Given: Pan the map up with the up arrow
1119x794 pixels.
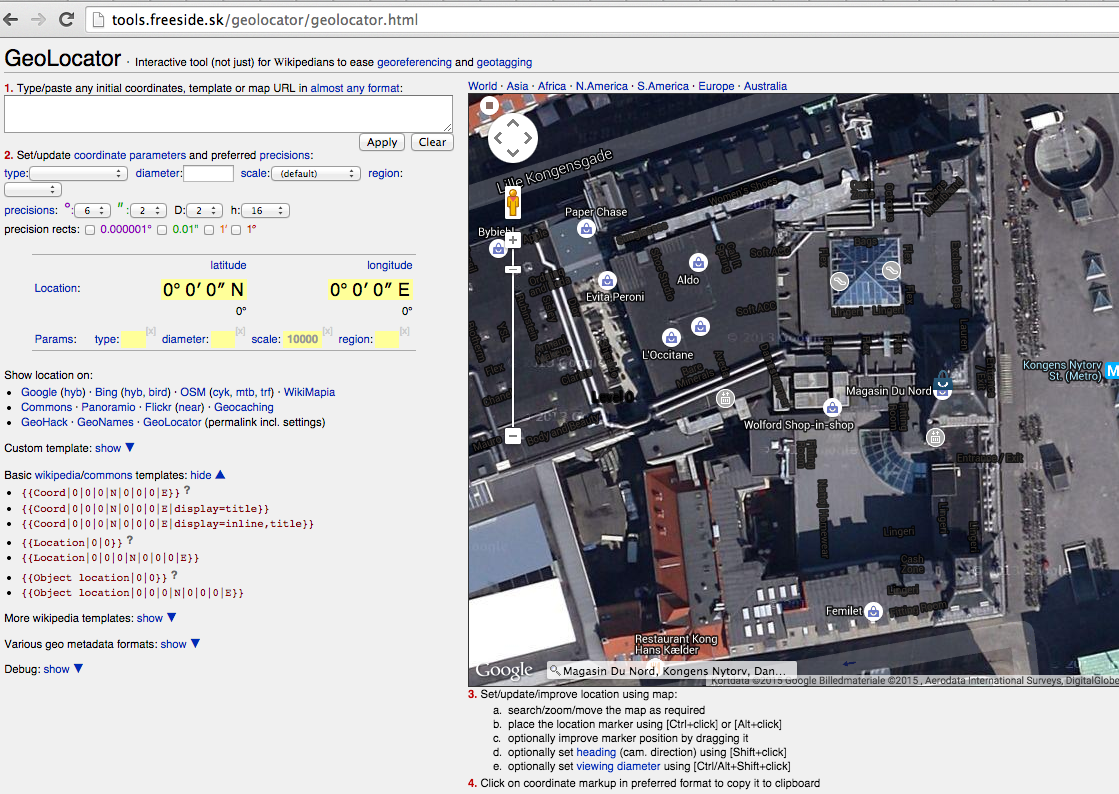Looking at the screenshot, I should (512, 123).
